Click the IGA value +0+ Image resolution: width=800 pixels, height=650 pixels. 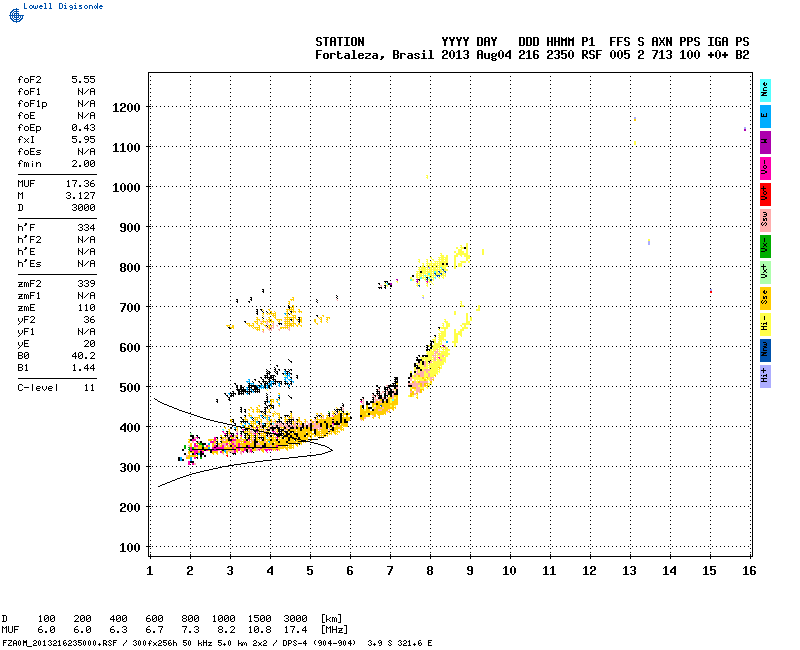point(717,55)
